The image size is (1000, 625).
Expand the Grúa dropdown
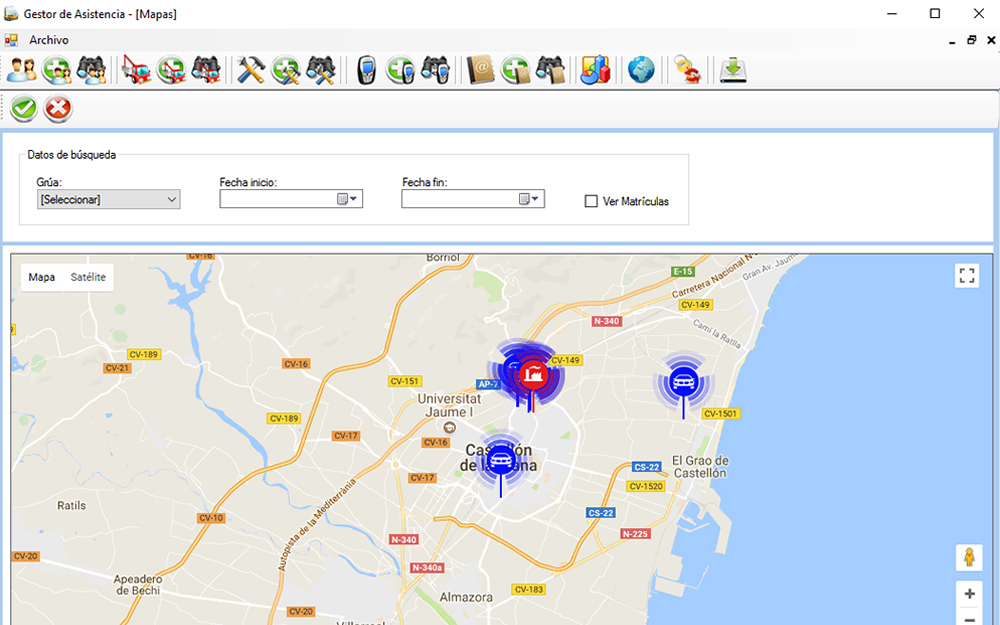pos(172,200)
